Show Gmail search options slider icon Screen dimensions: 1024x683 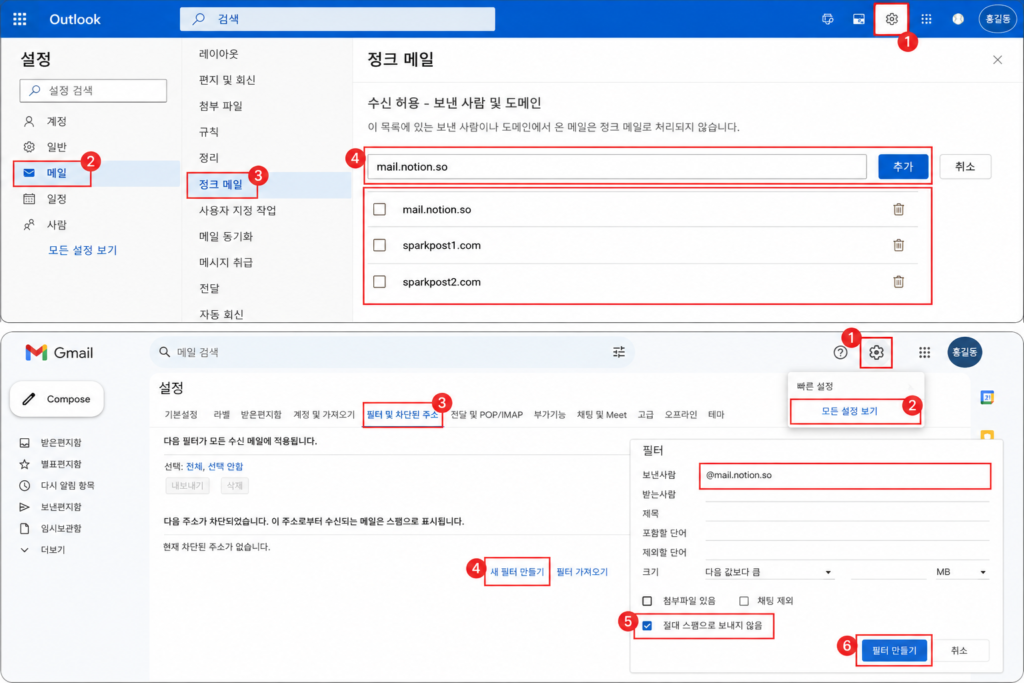click(618, 352)
